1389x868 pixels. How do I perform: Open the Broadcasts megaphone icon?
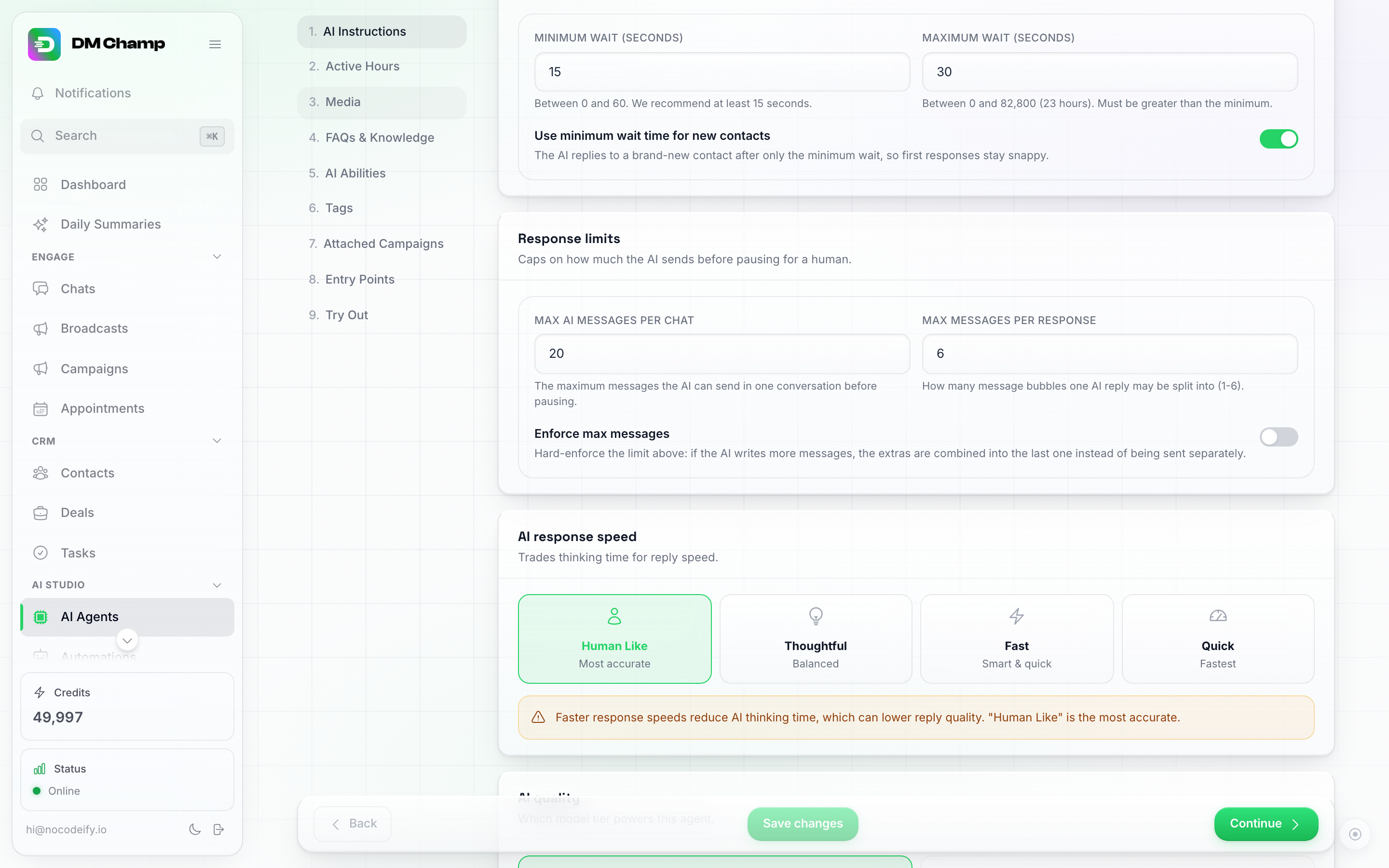click(40, 329)
